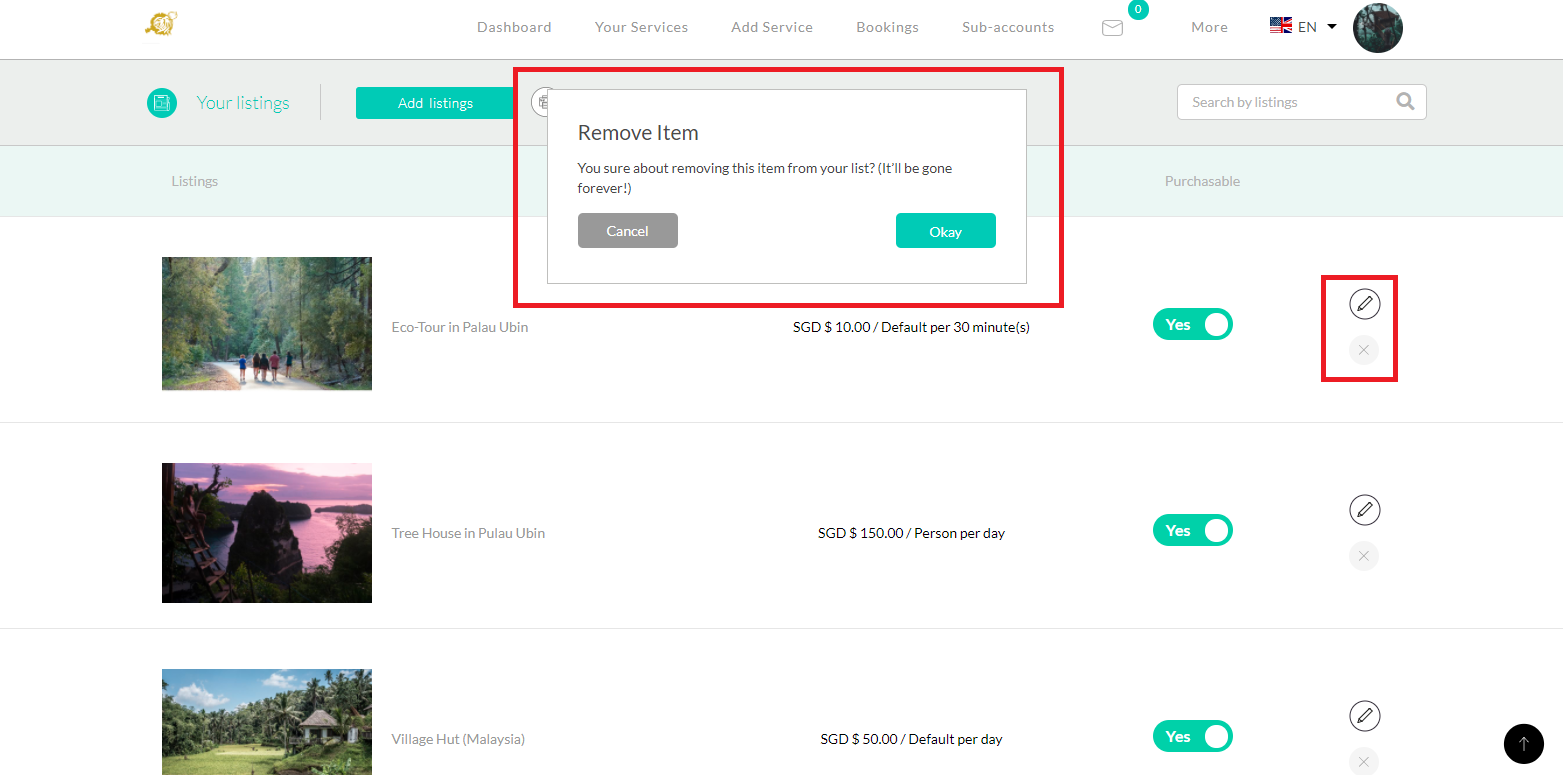
Task: Click the search magnifier icon
Action: [1405, 101]
